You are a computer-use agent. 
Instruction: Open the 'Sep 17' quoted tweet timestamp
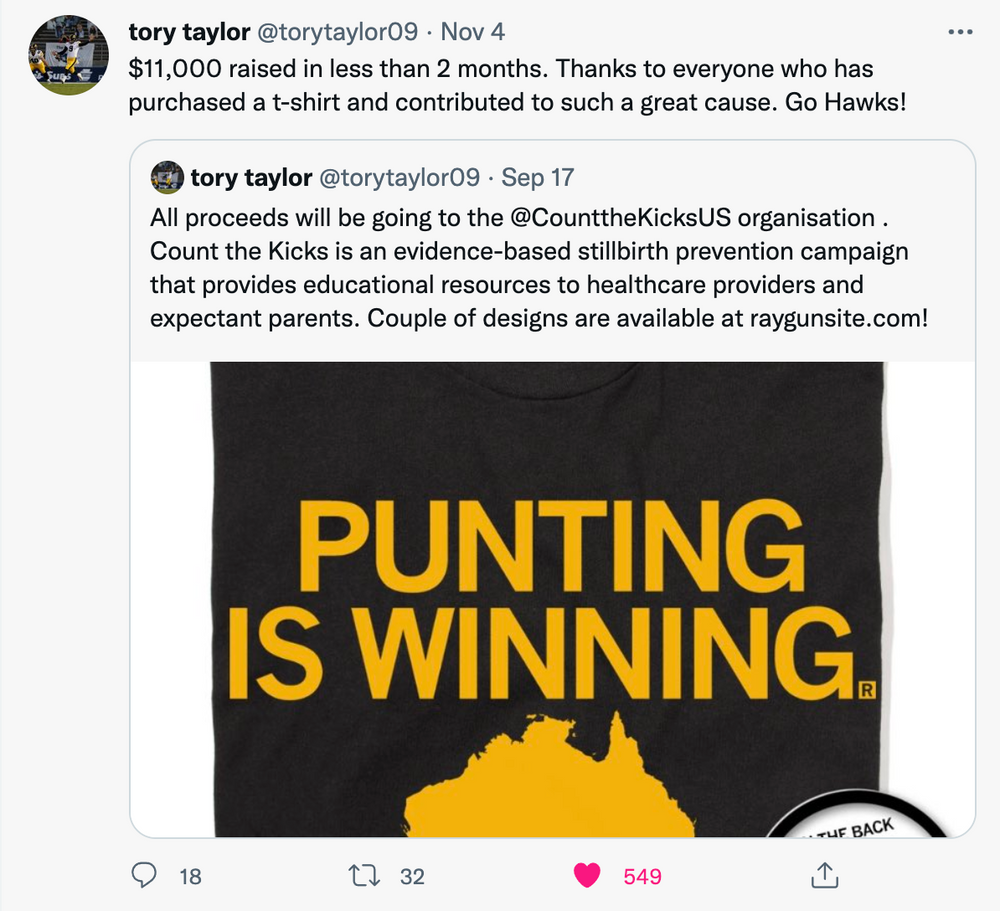[538, 178]
